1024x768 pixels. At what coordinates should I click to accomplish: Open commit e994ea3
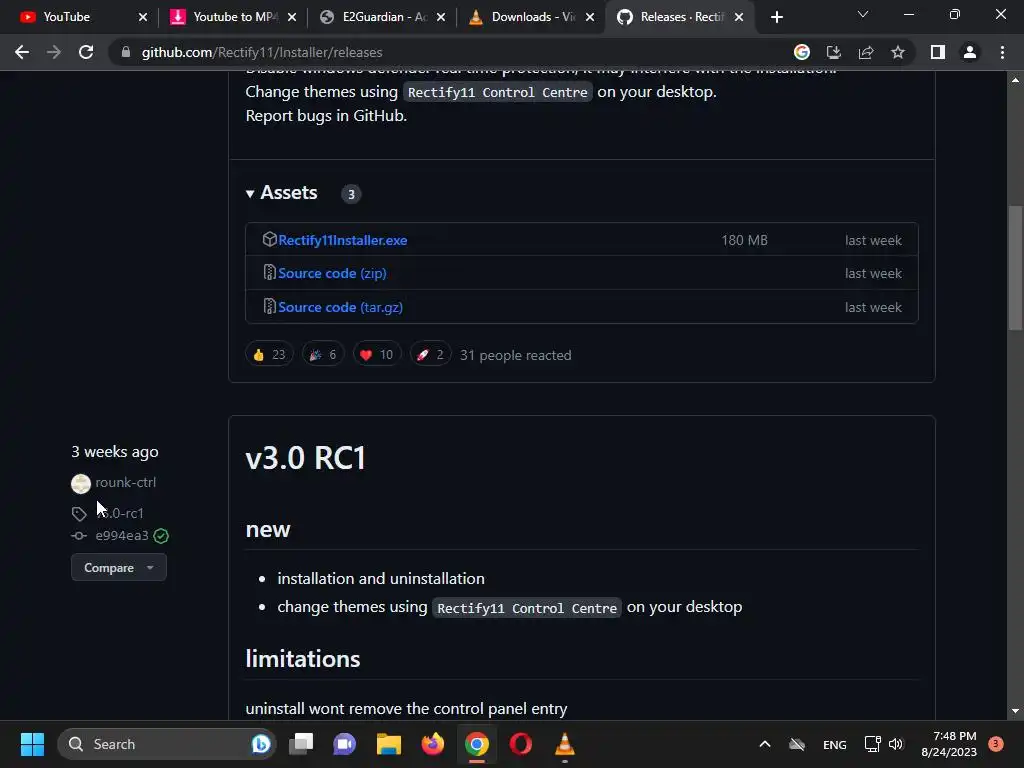point(121,536)
